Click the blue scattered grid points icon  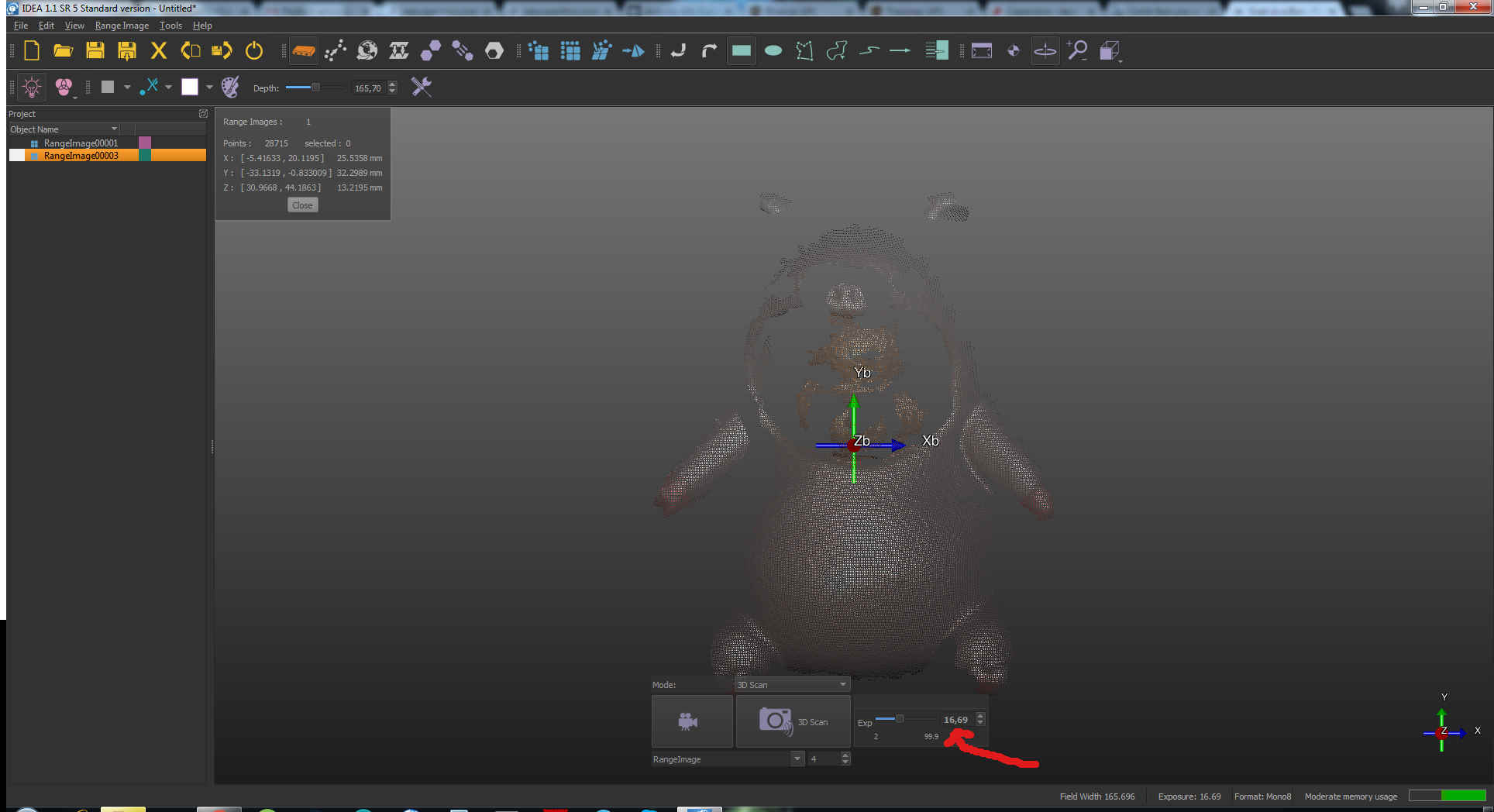click(x=539, y=51)
